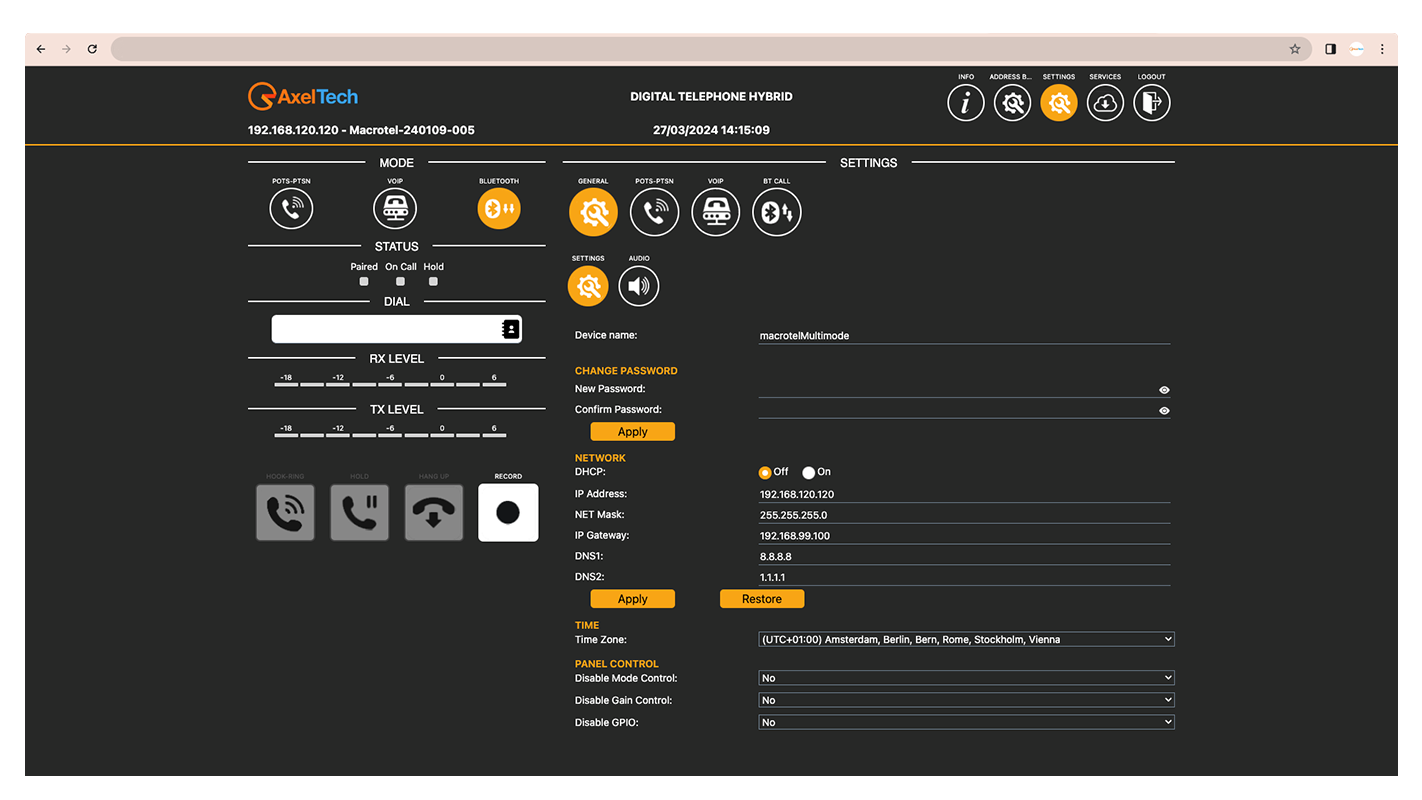The image size is (1422, 800).
Task: Show New Password with eye icon
Action: (1164, 390)
